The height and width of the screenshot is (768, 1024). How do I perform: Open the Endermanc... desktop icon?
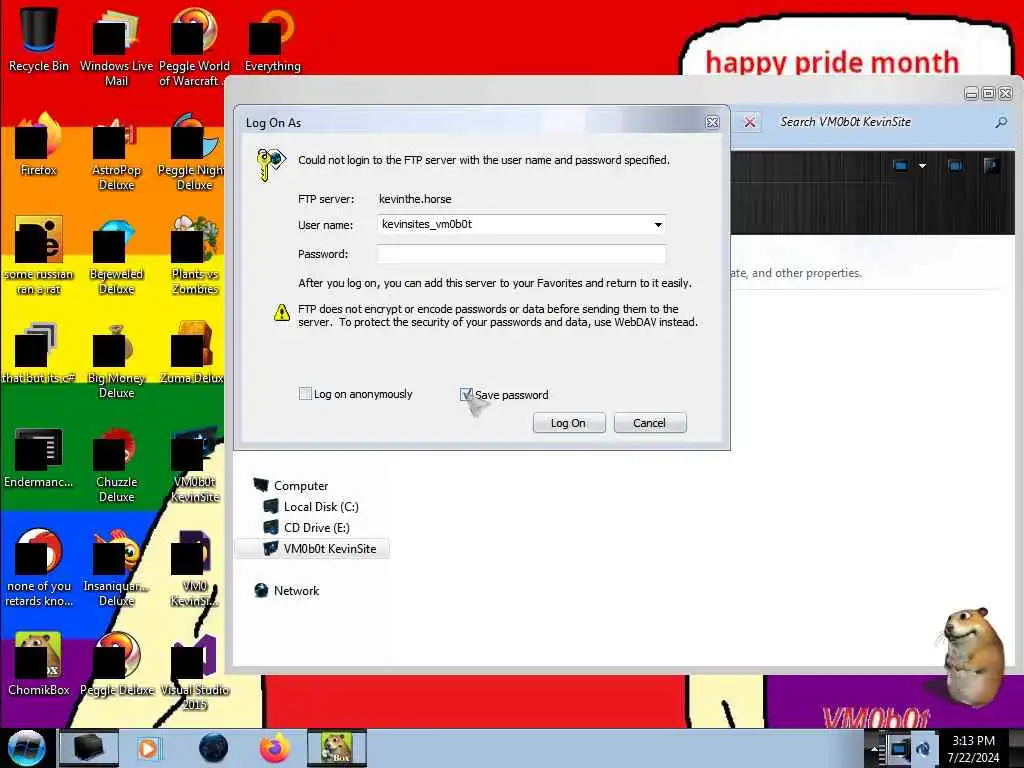click(38, 457)
